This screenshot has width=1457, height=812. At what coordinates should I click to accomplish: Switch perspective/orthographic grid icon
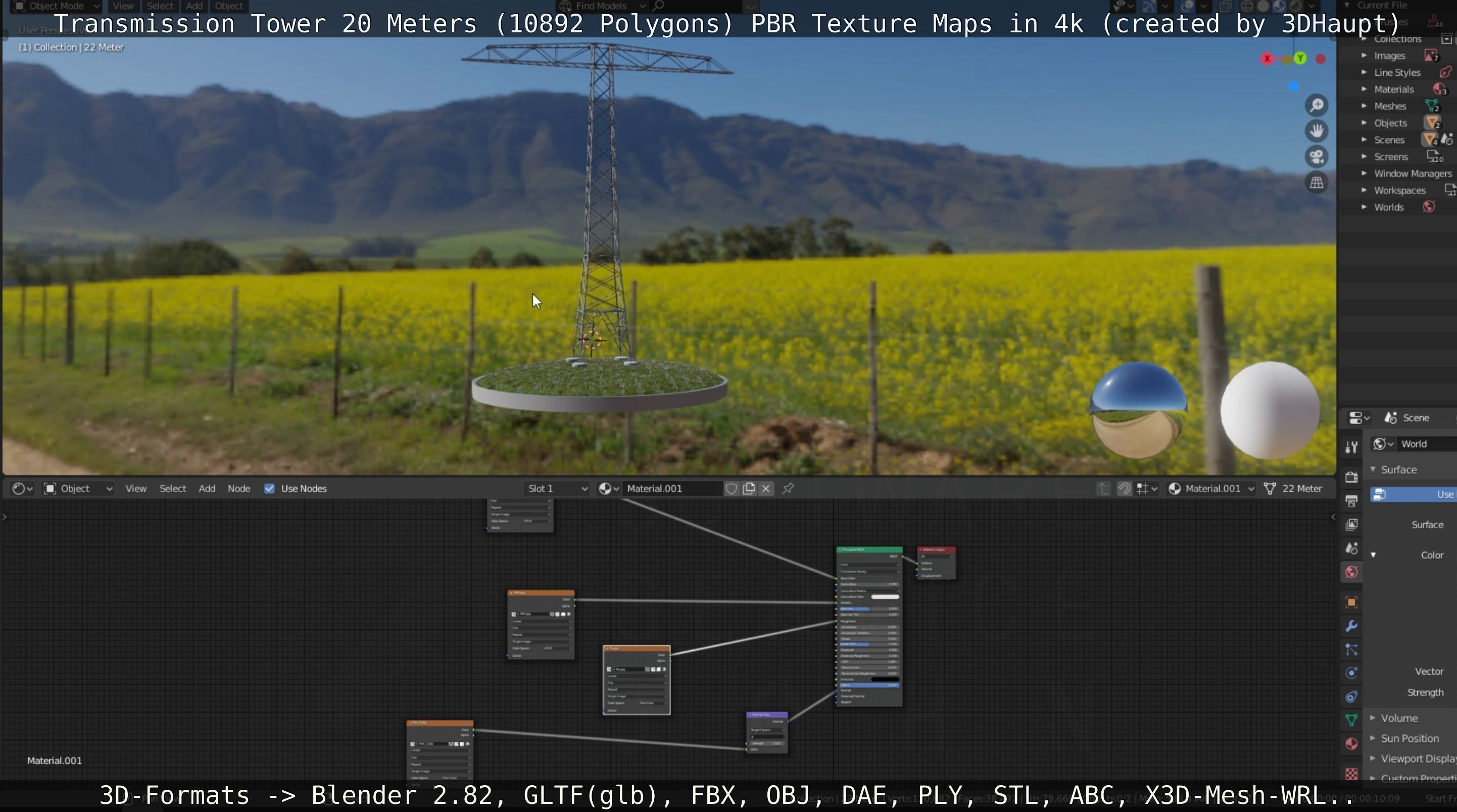(x=1317, y=183)
